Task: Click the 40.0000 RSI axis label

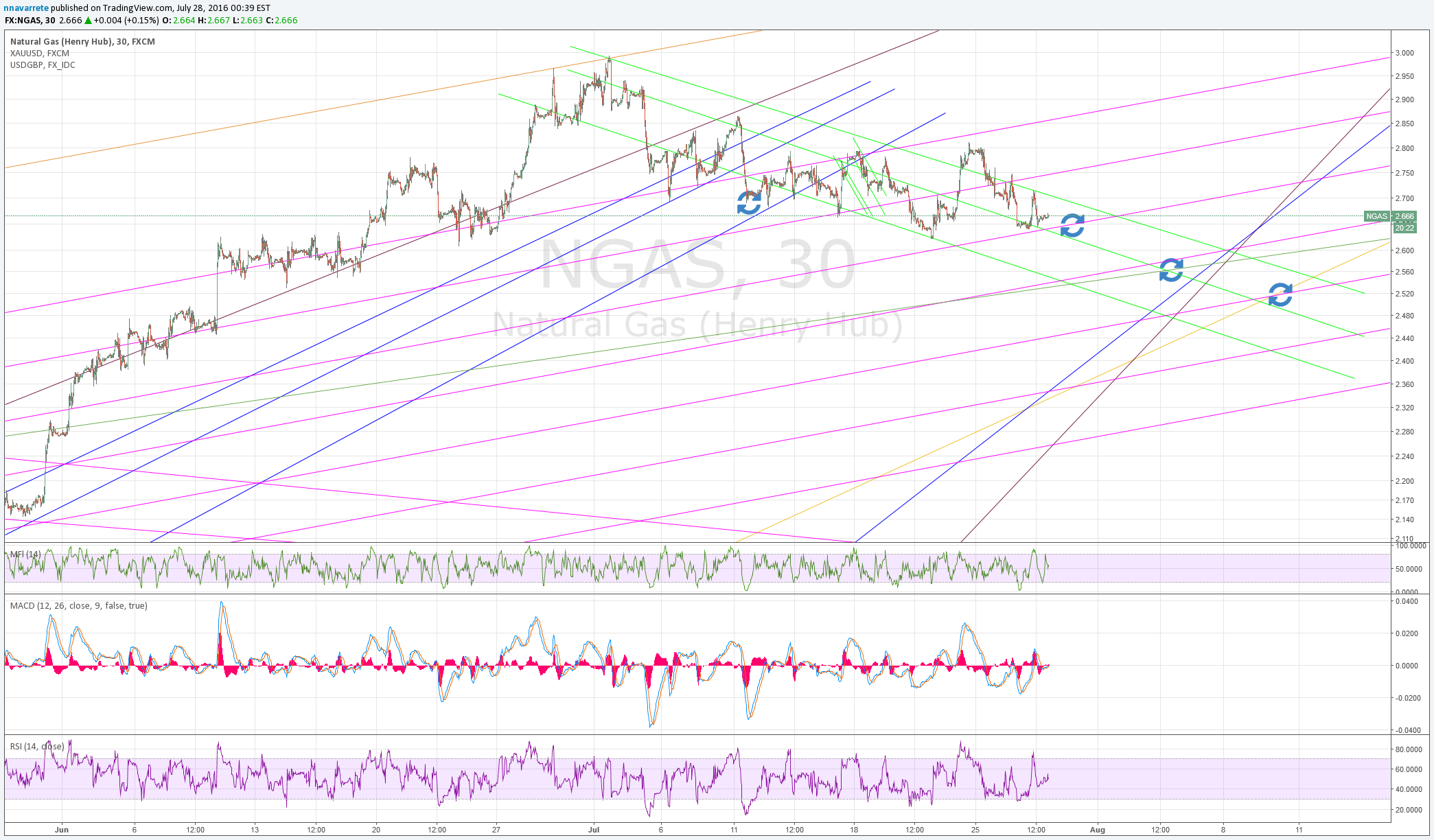Action: (x=1410, y=790)
